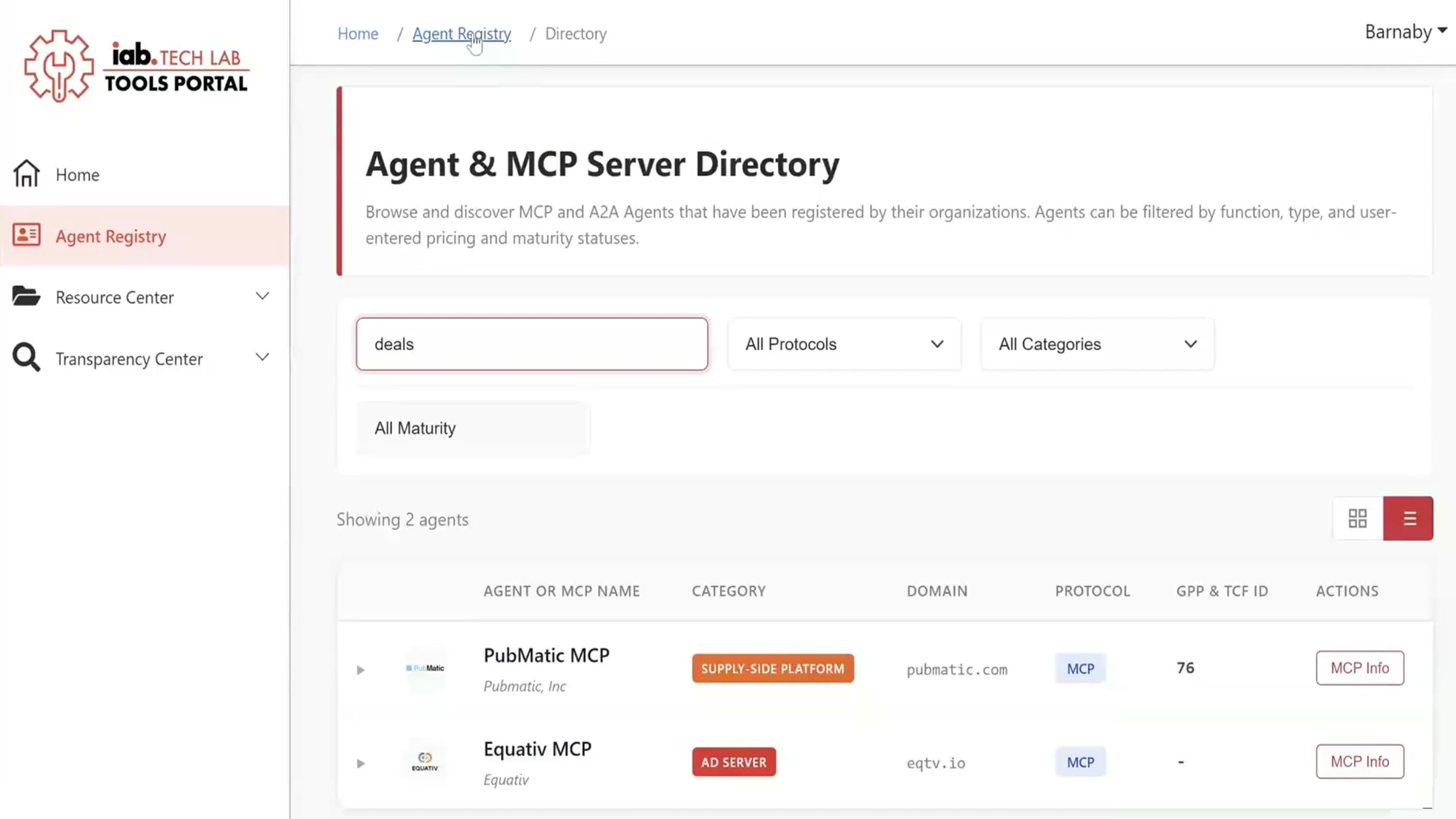The image size is (1456, 819).
Task: Click the Resource Center folder icon
Action: 25,296
